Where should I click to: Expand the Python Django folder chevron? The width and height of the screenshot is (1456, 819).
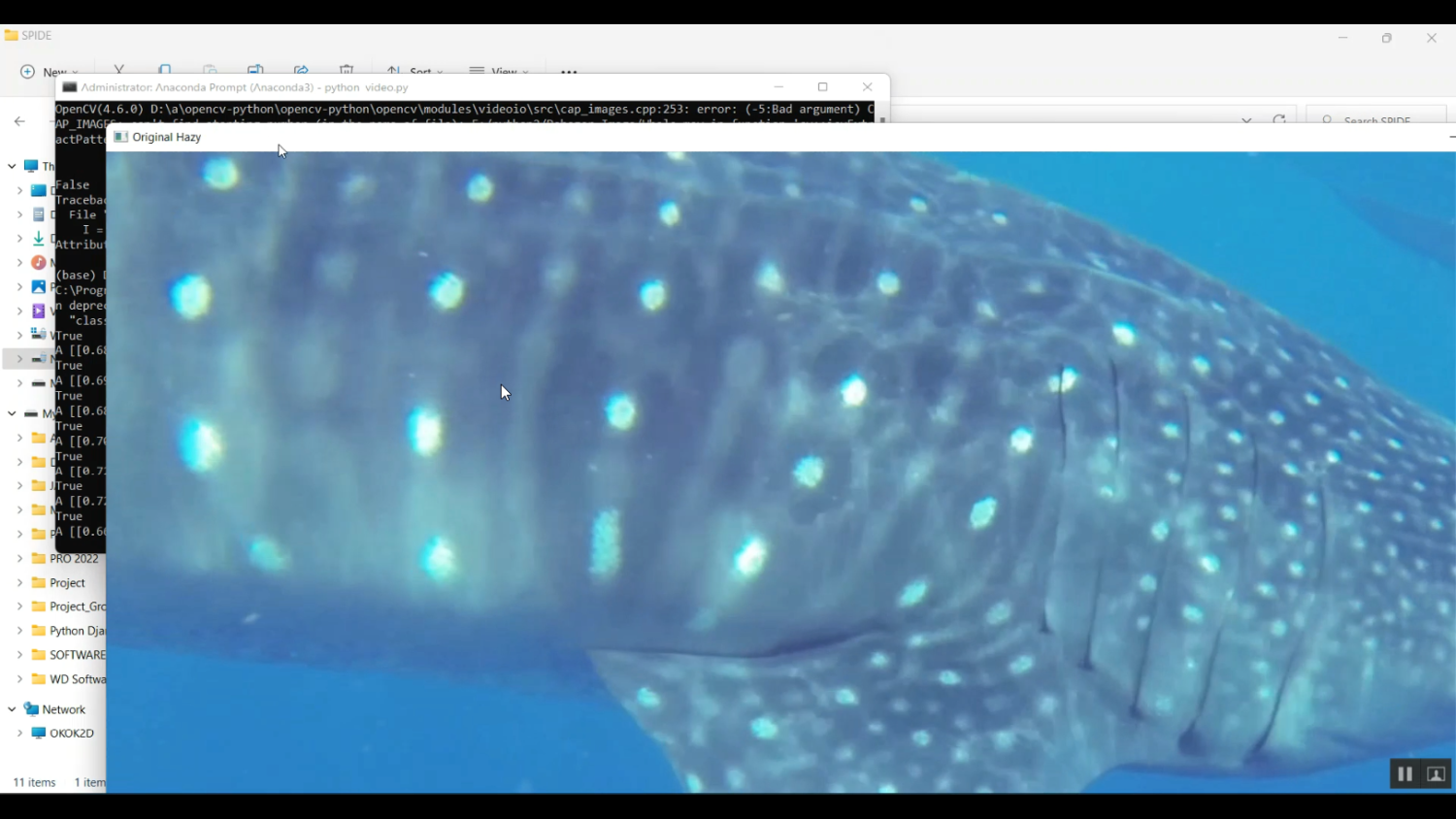coord(19,631)
